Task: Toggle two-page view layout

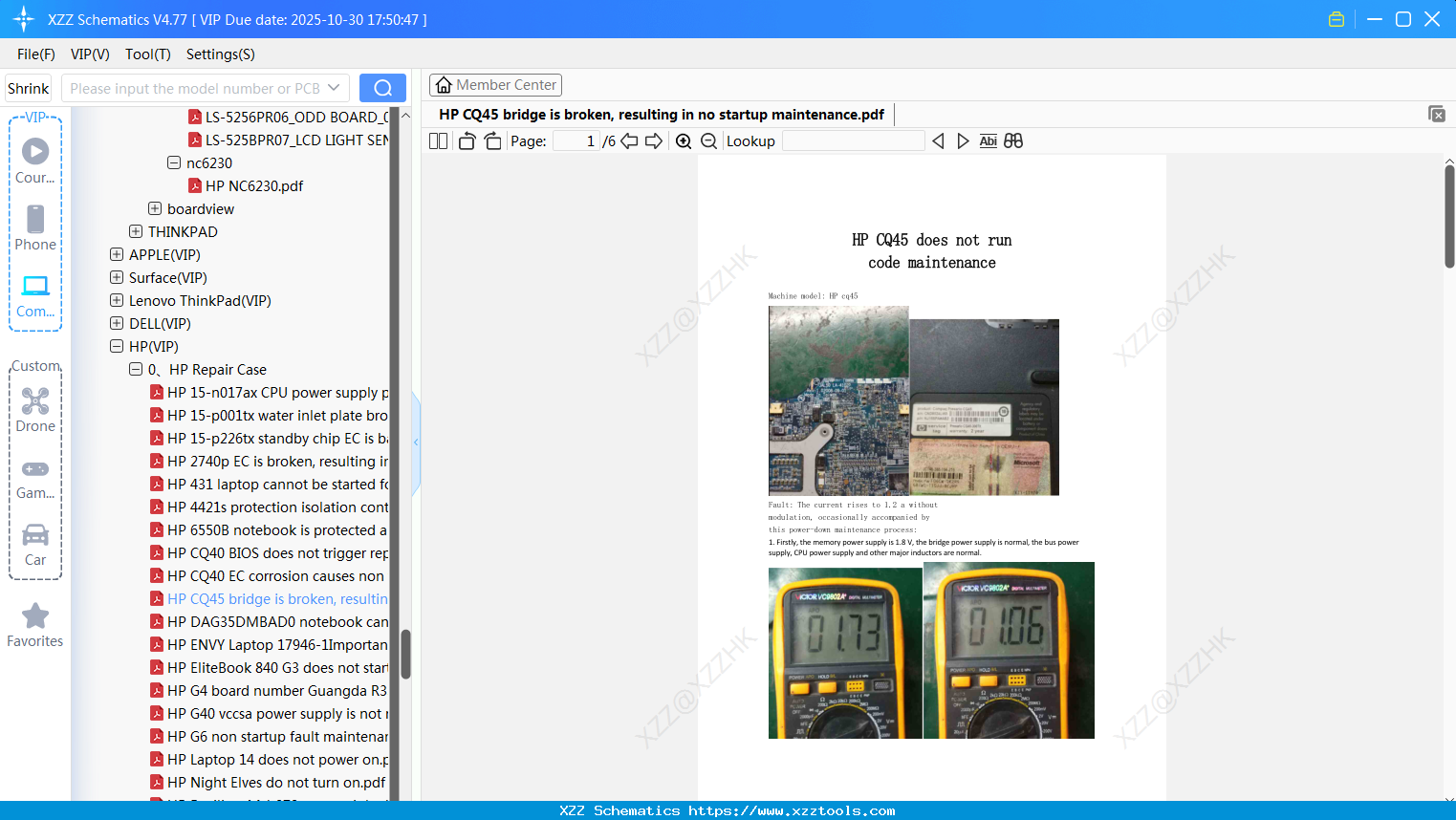Action: 438,141
